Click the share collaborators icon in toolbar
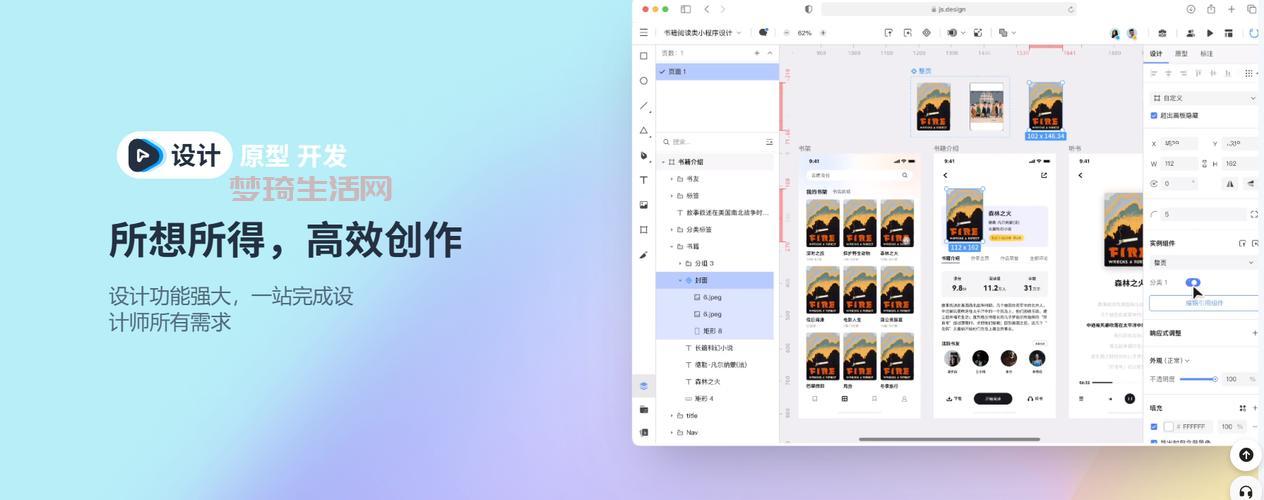The width and height of the screenshot is (1264, 500). coord(1190,33)
